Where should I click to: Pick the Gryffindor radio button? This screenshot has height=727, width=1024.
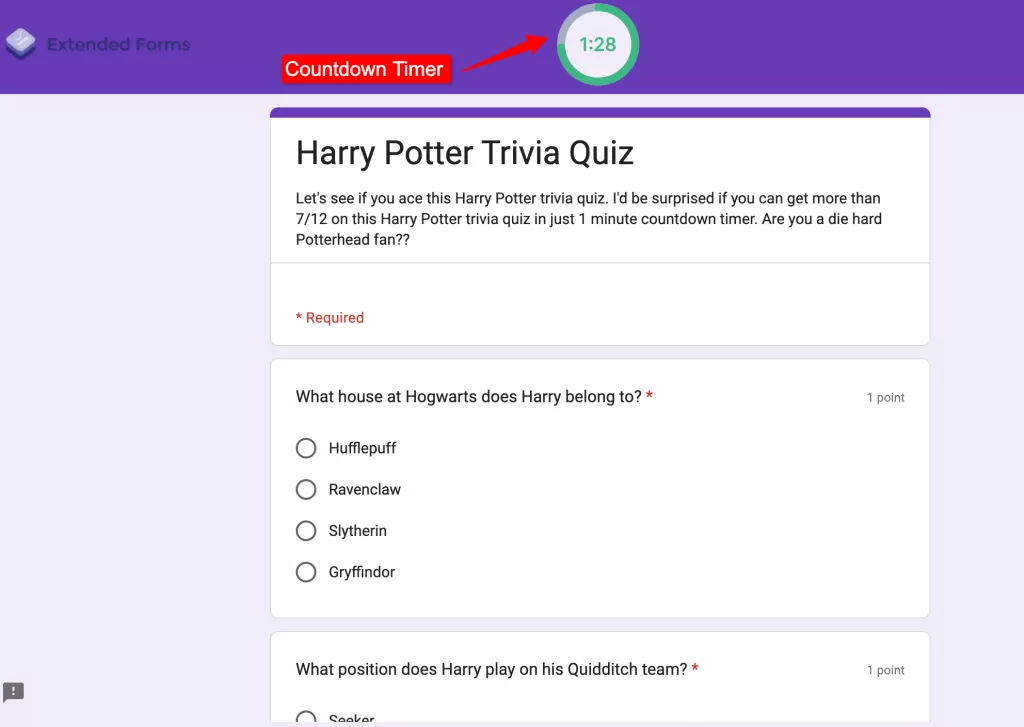[x=306, y=572]
